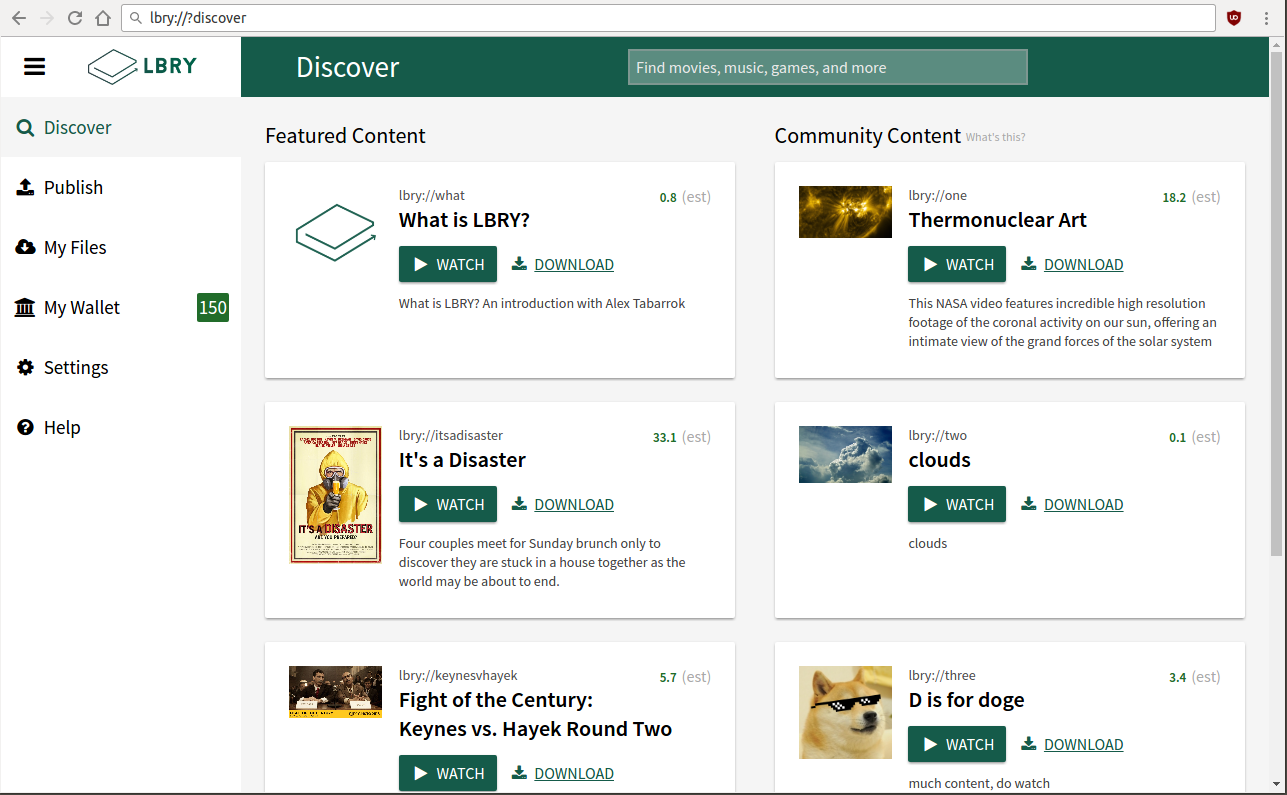Click the search field for movies and music
Screen dimensions: 1287x795
pyautogui.click(x=827, y=68)
